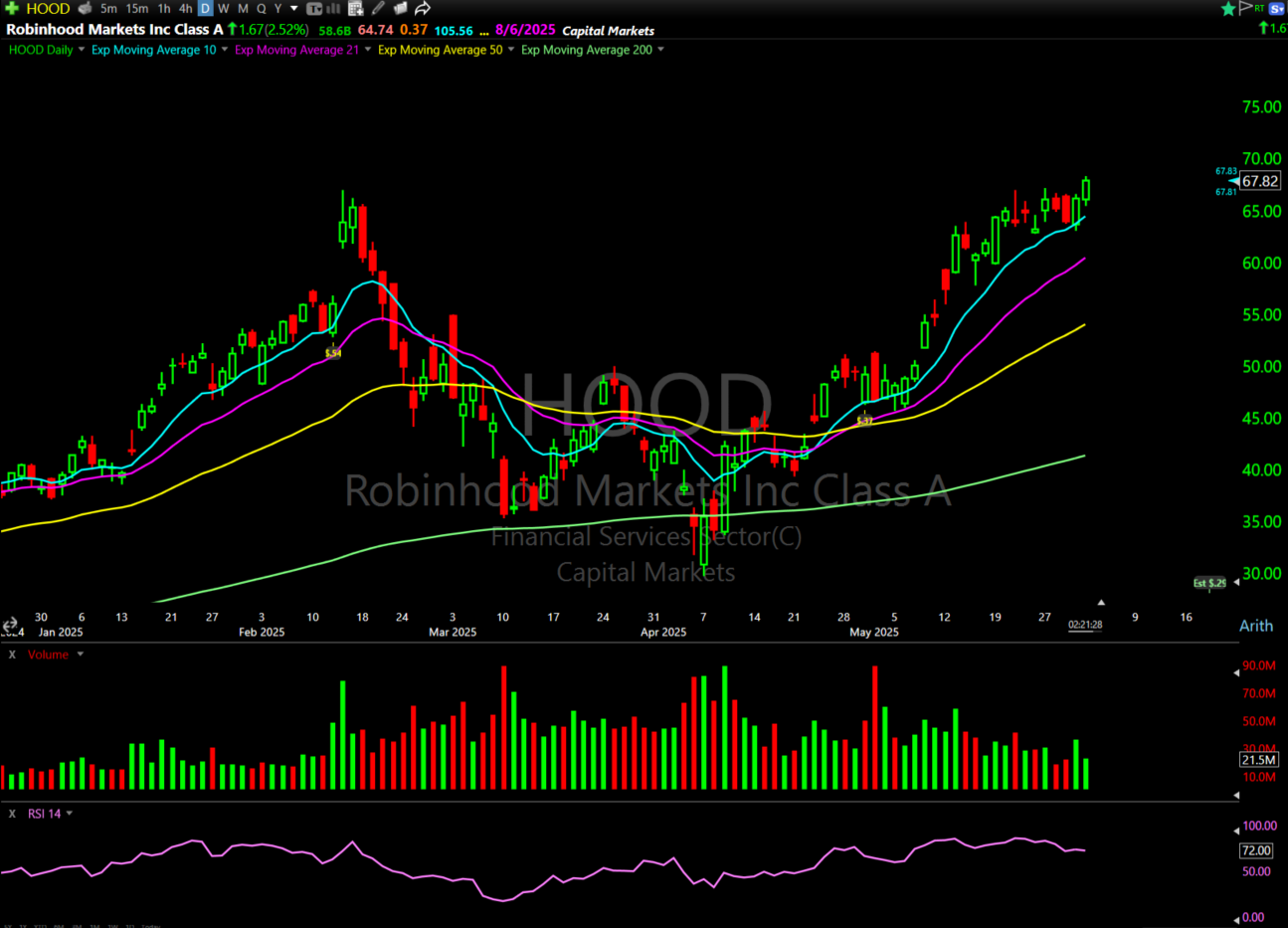Click the Est $.29 earnings estimate marker
This screenshot has height=928, width=1288.
click(x=1209, y=583)
